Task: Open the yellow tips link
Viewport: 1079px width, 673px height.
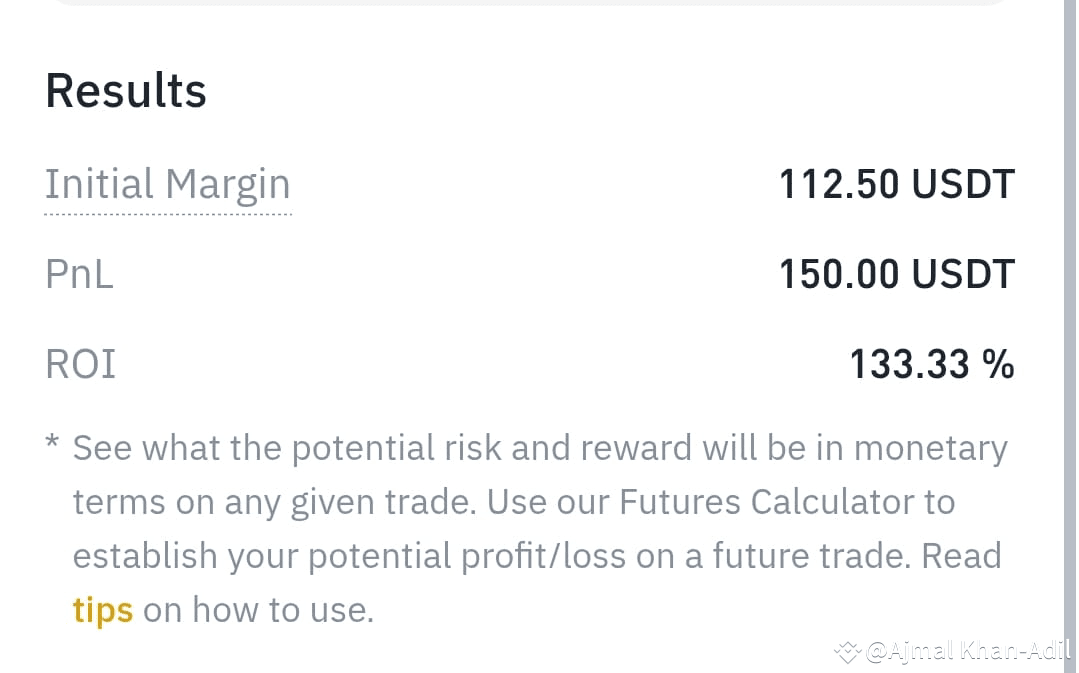Action: click(103, 610)
